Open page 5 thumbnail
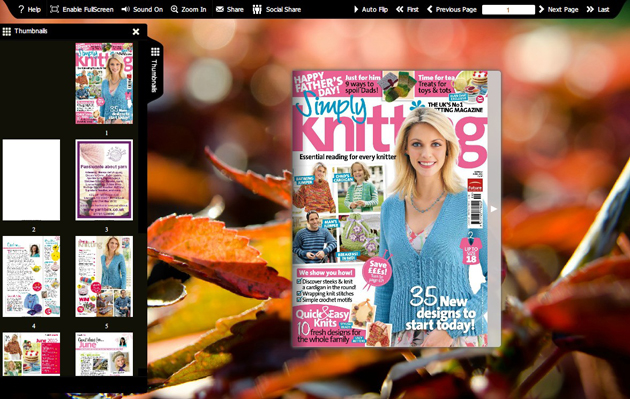 coord(104,276)
